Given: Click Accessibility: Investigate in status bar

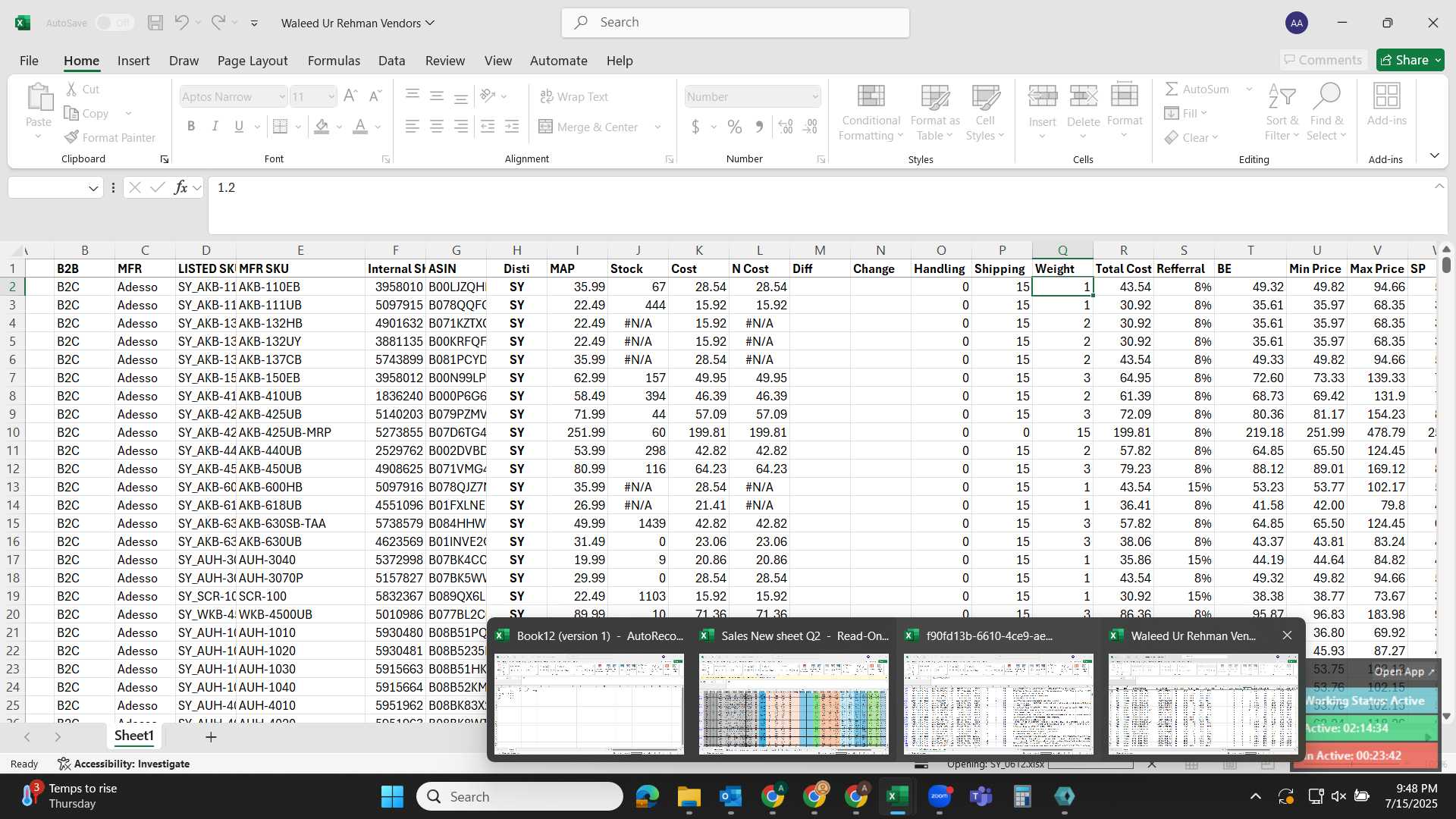Looking at the screenshot, I should [x=124, y=764].
